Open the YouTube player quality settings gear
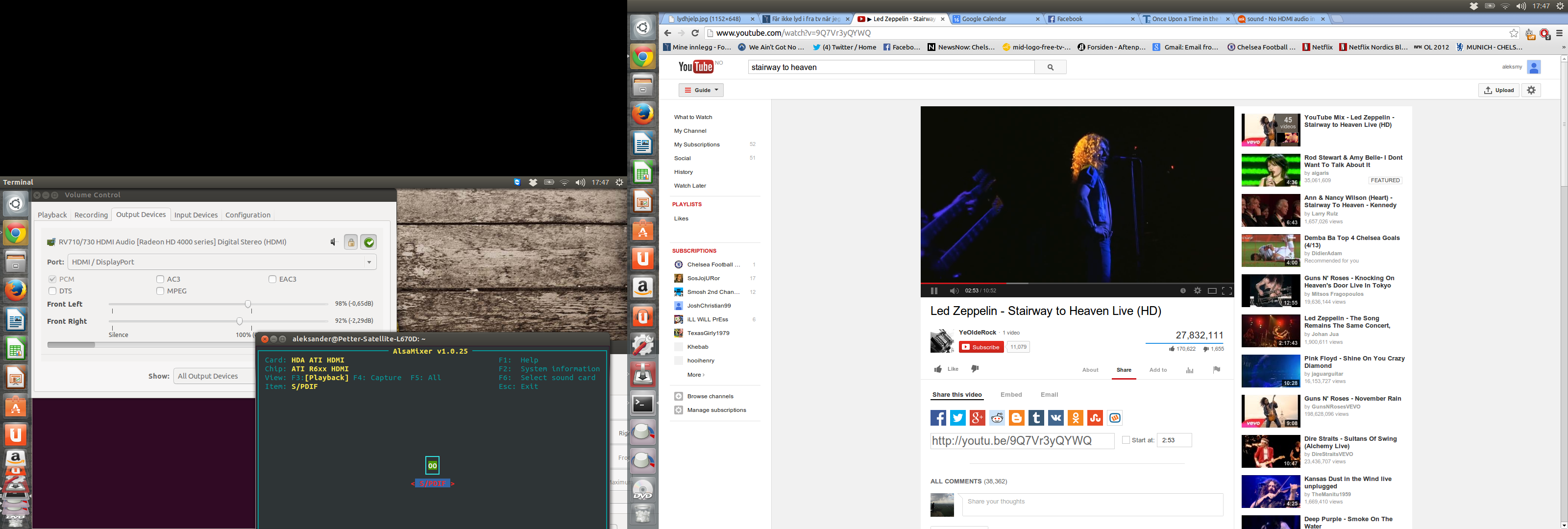 pos(1197,291)
